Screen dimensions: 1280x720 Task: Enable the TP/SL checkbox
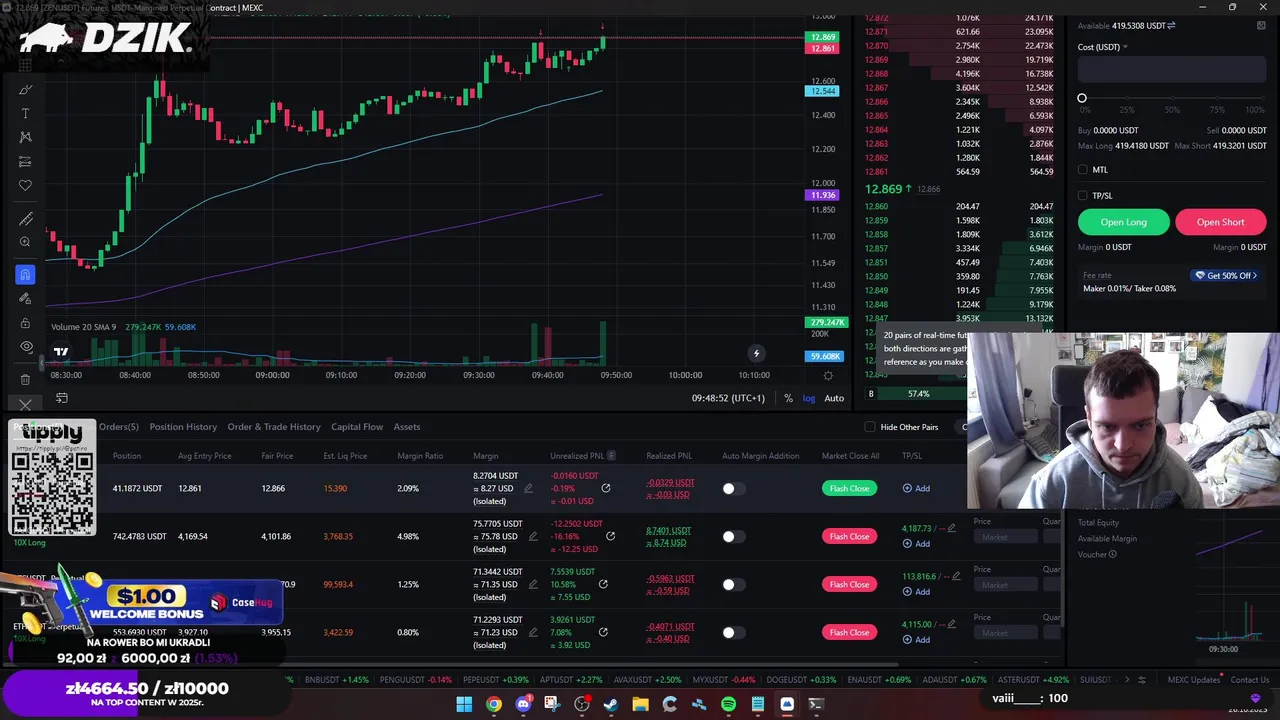pos(1083,196)
